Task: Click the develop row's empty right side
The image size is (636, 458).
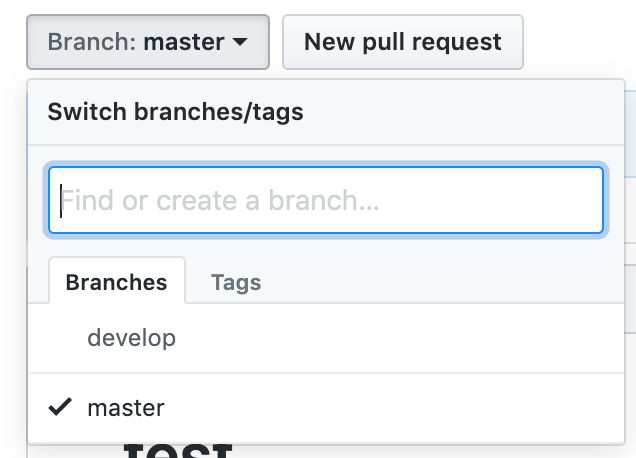Action: tap(400, 338)
